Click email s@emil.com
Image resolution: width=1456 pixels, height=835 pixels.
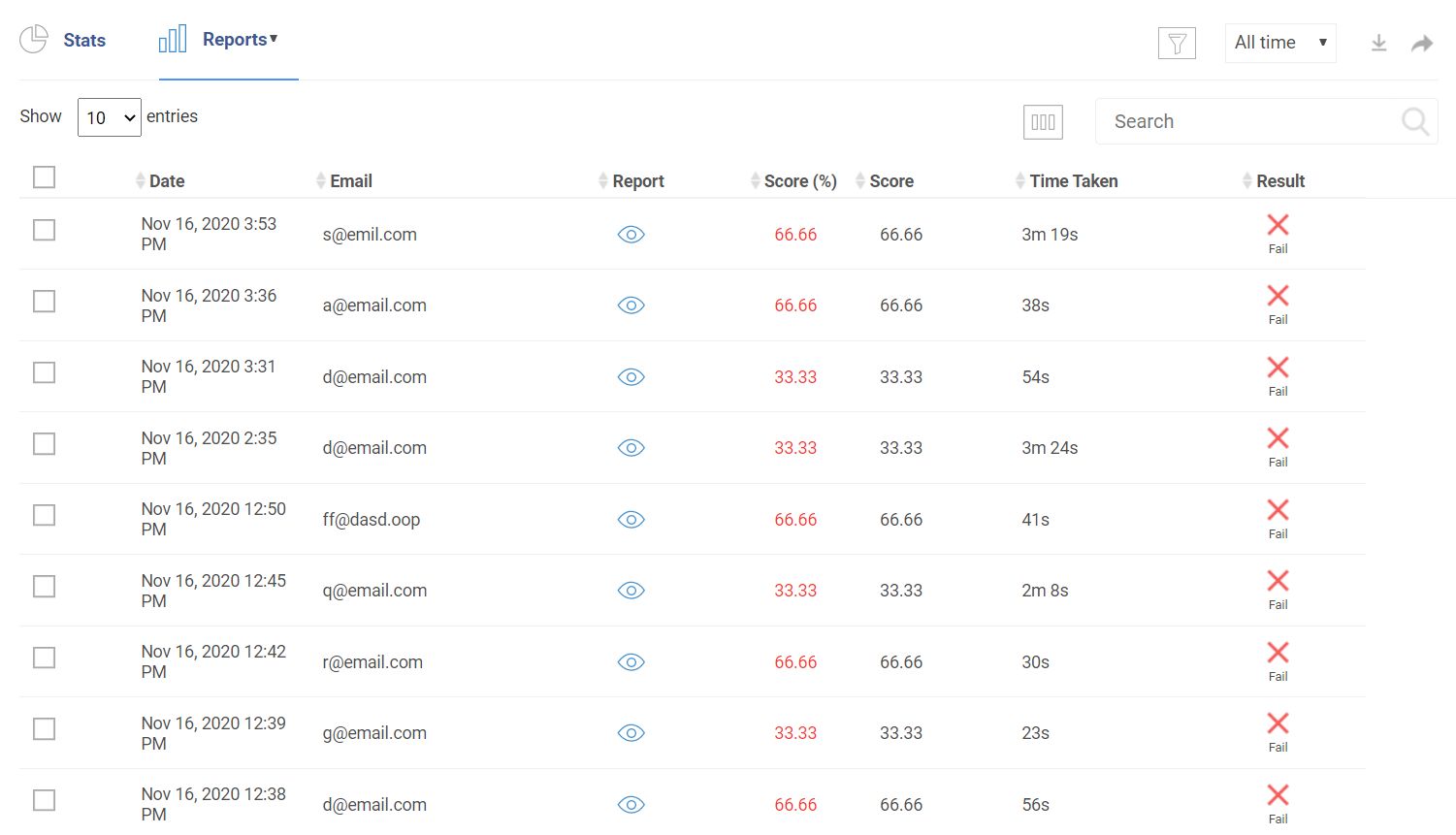pyautogui.click(x=370, y=235)
